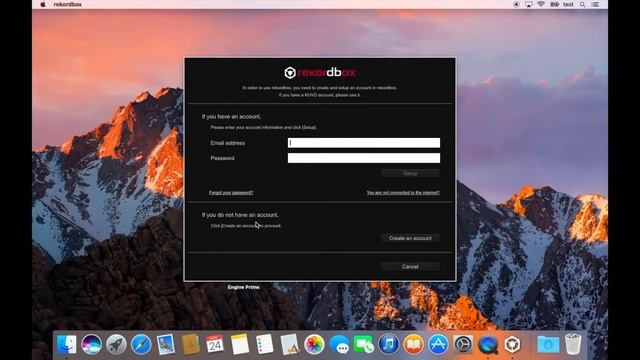The image size is (640, 360).
Task: Open the Apple menu
Action: (x=43, y=4)
